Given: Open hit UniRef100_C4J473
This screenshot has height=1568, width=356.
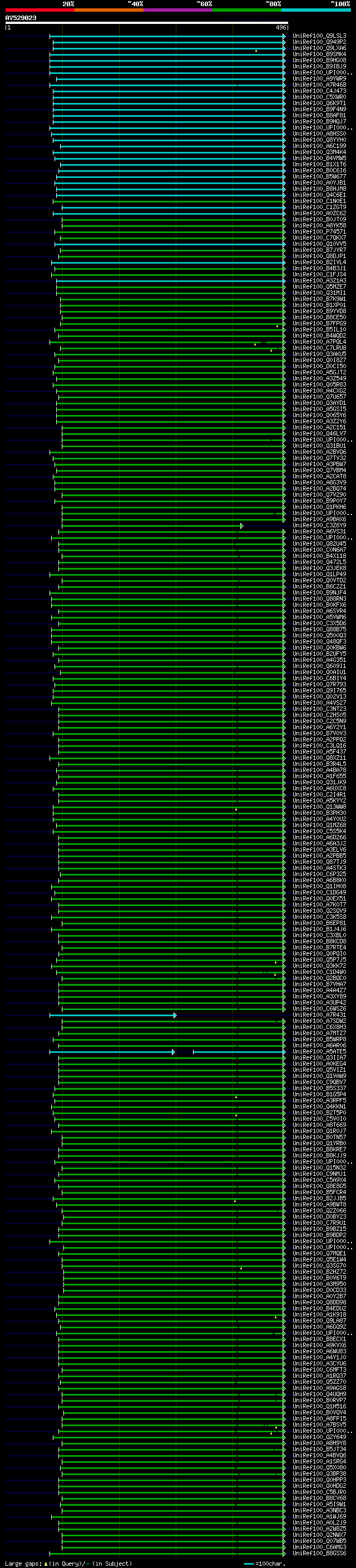Looking at the screenshot, I should pyautogui.click(x=319, y=91).
